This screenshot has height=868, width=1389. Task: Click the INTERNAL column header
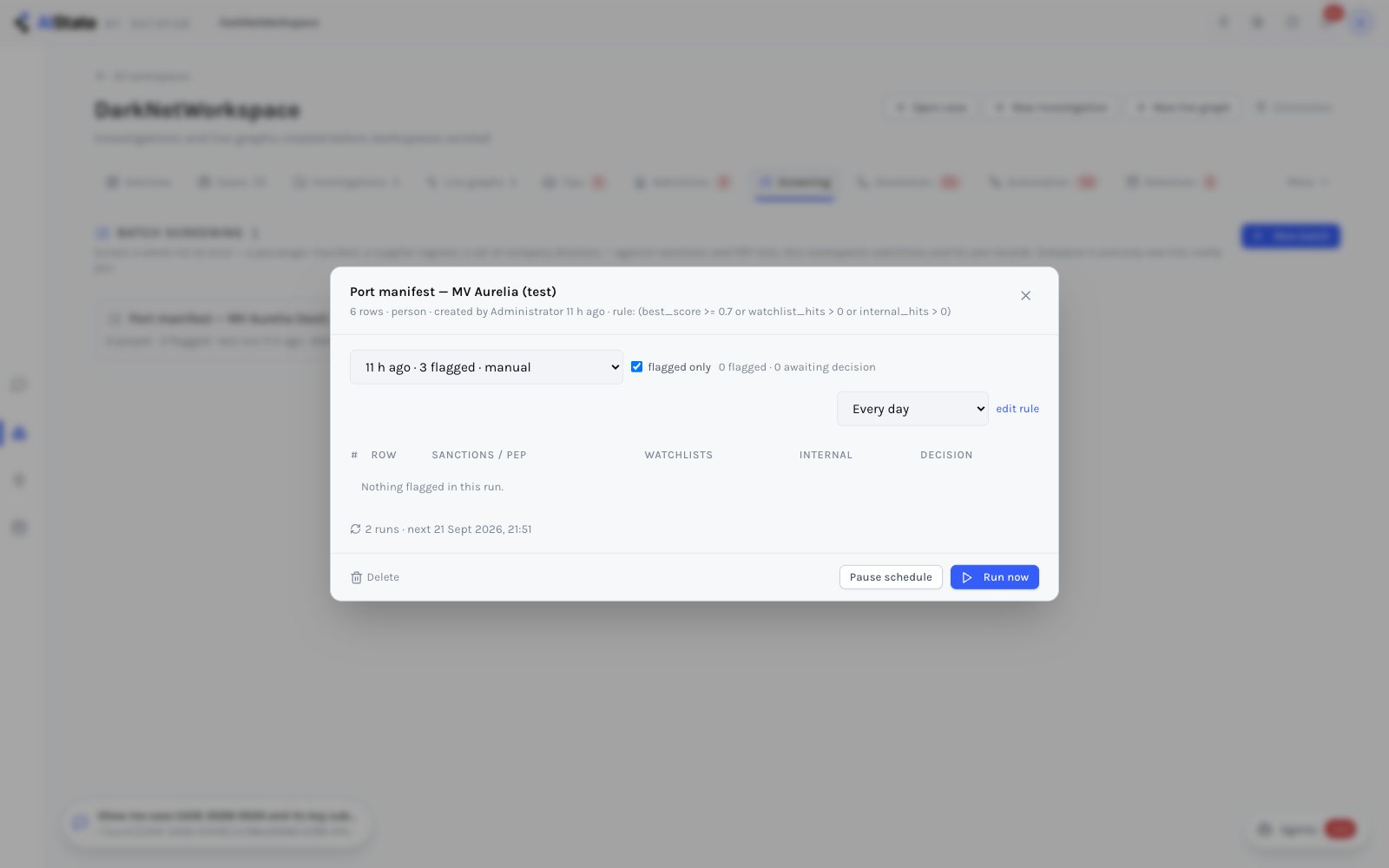[x=826, y=455]
